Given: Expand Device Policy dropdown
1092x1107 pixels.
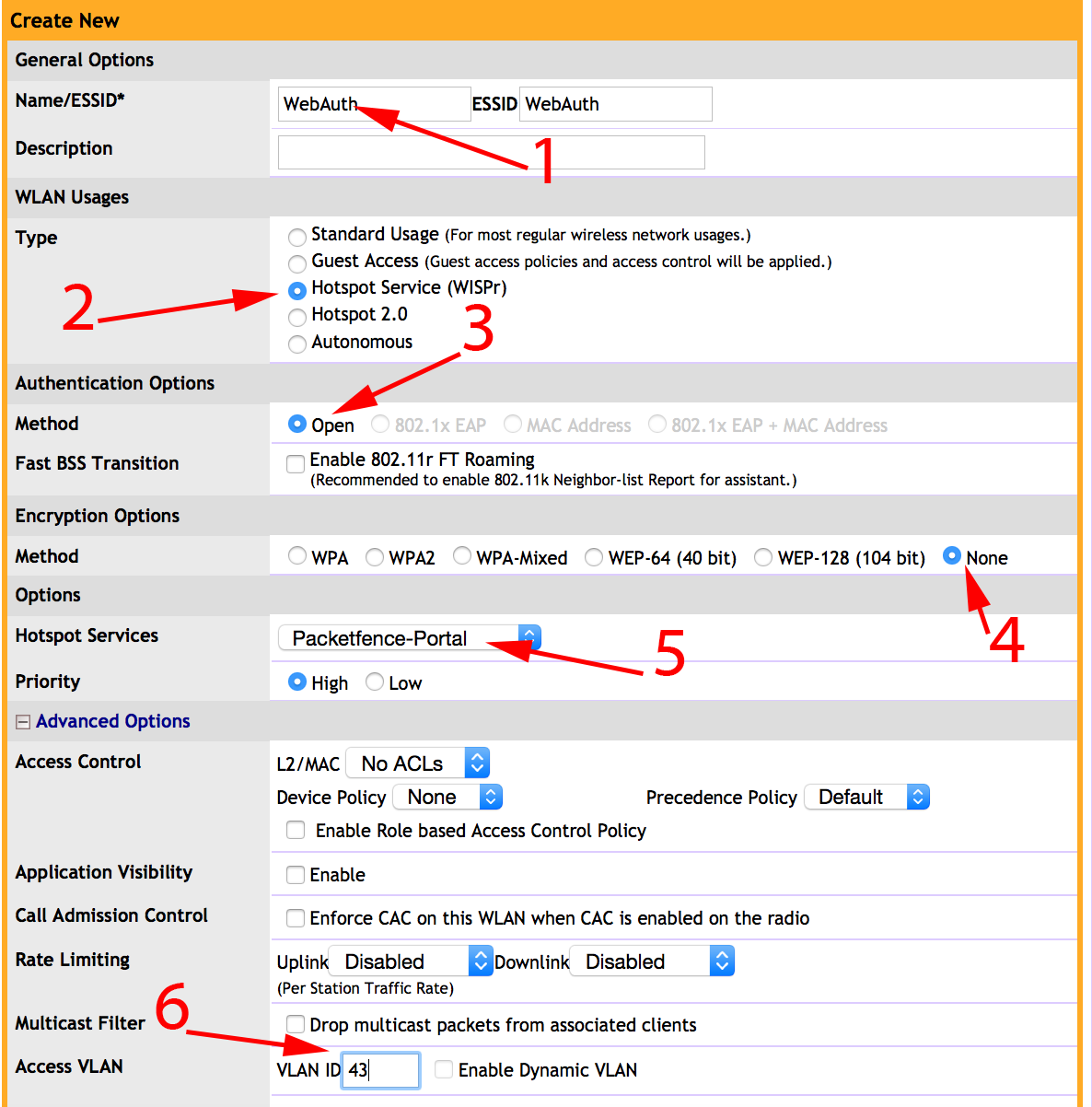Looking at the screenshot, I should pyautogui.click(x=447, y=797).
